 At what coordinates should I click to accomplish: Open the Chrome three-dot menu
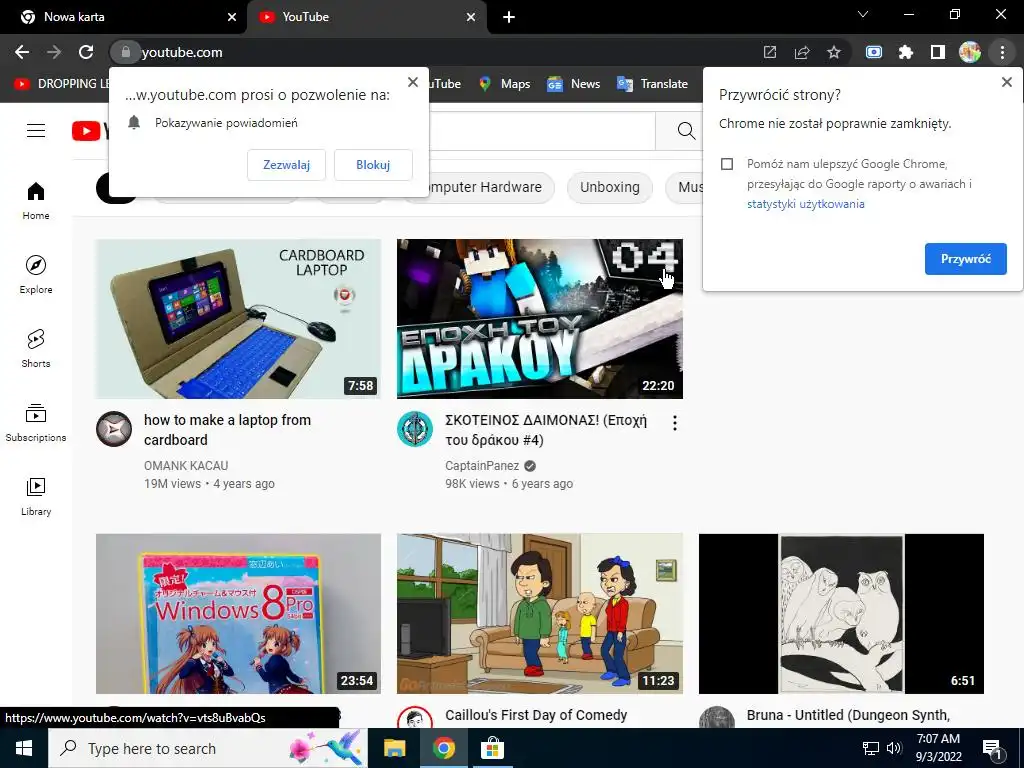[x=1002, y=52]
